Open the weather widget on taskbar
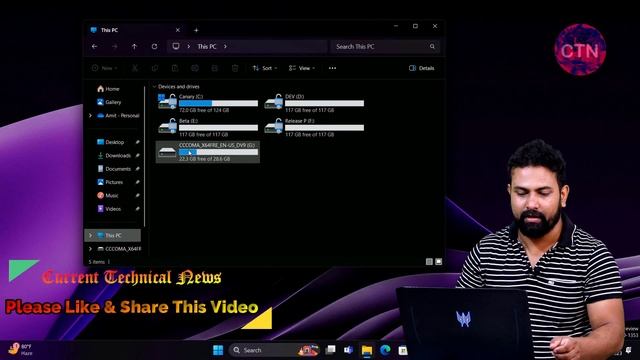Image resolution: width=640 pixels, height=360 pixels. (x=20, y=349)
